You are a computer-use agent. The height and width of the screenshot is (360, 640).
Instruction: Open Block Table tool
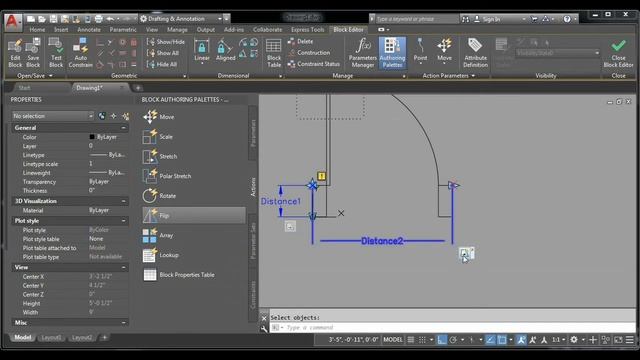(x=274, y=53)
